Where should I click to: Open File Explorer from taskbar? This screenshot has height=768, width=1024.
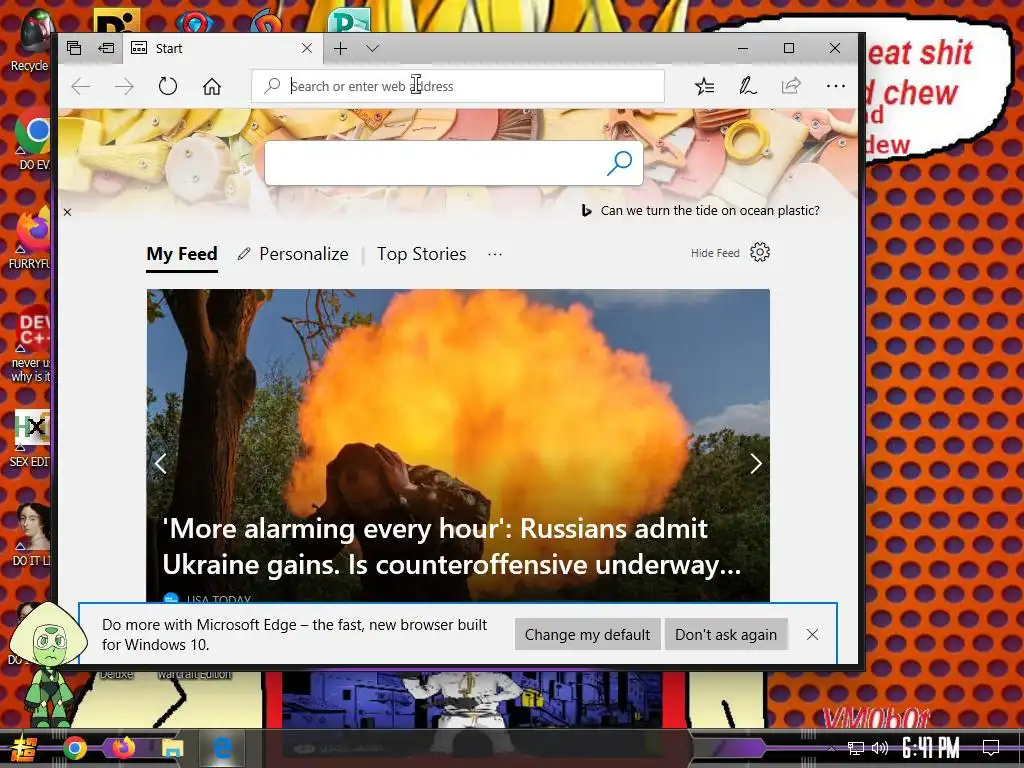coord(172,749)
